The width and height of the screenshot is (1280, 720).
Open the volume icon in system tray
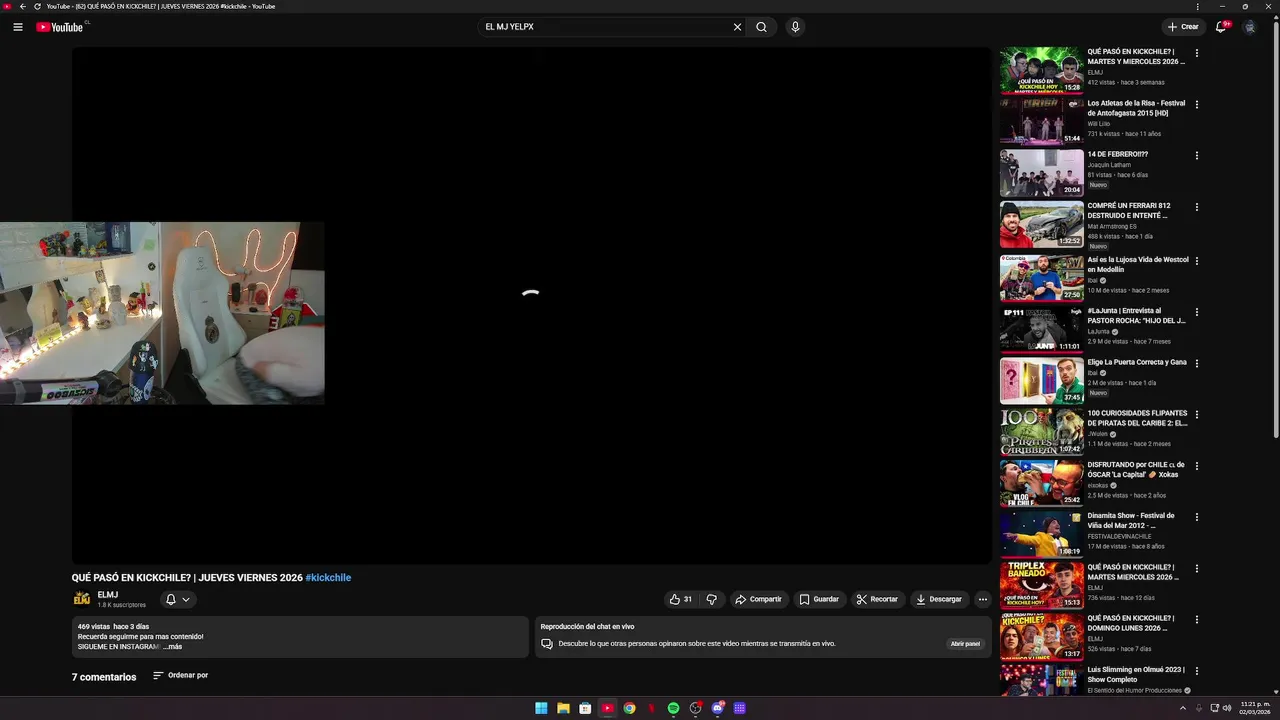pos(1227,708)
